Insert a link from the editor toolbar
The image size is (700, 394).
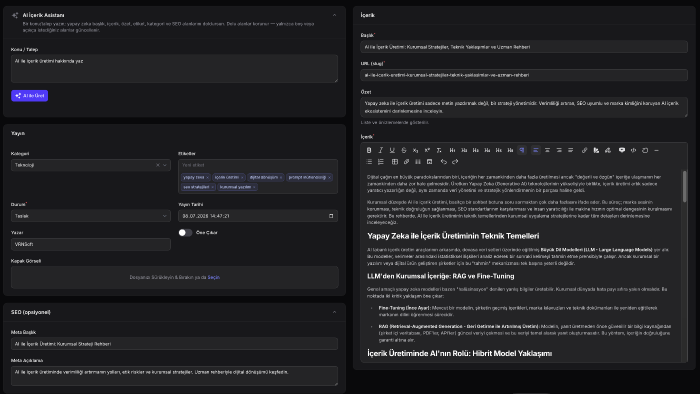coord(584,150)
